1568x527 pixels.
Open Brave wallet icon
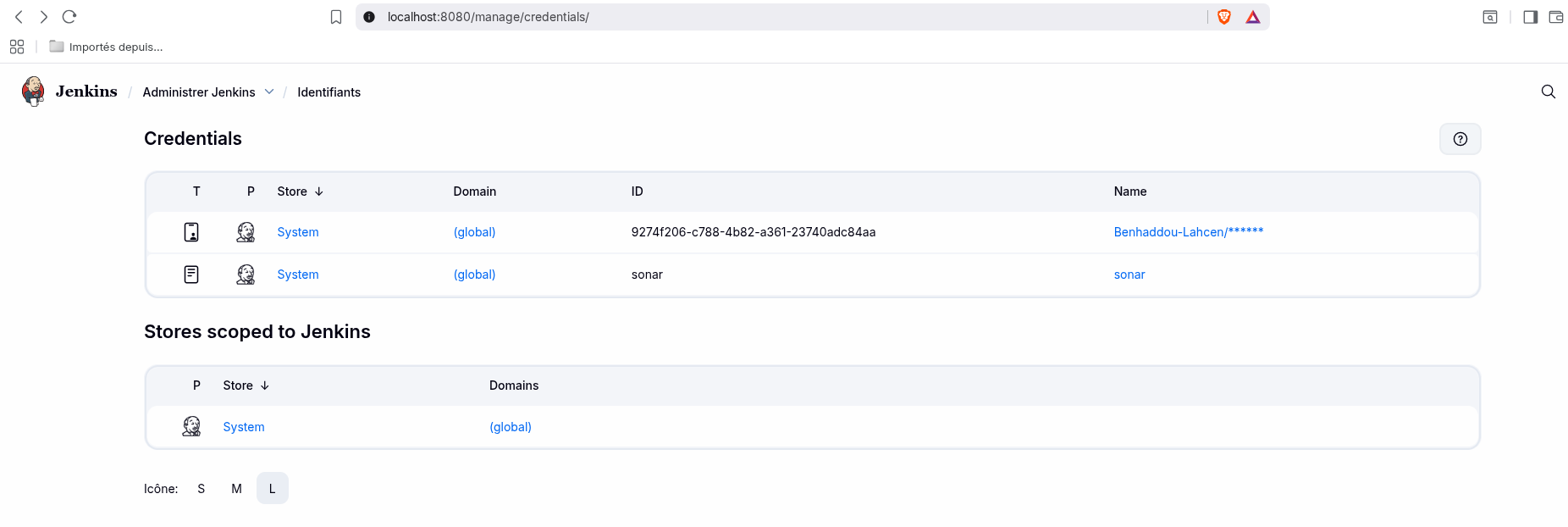pos(1556,17)
